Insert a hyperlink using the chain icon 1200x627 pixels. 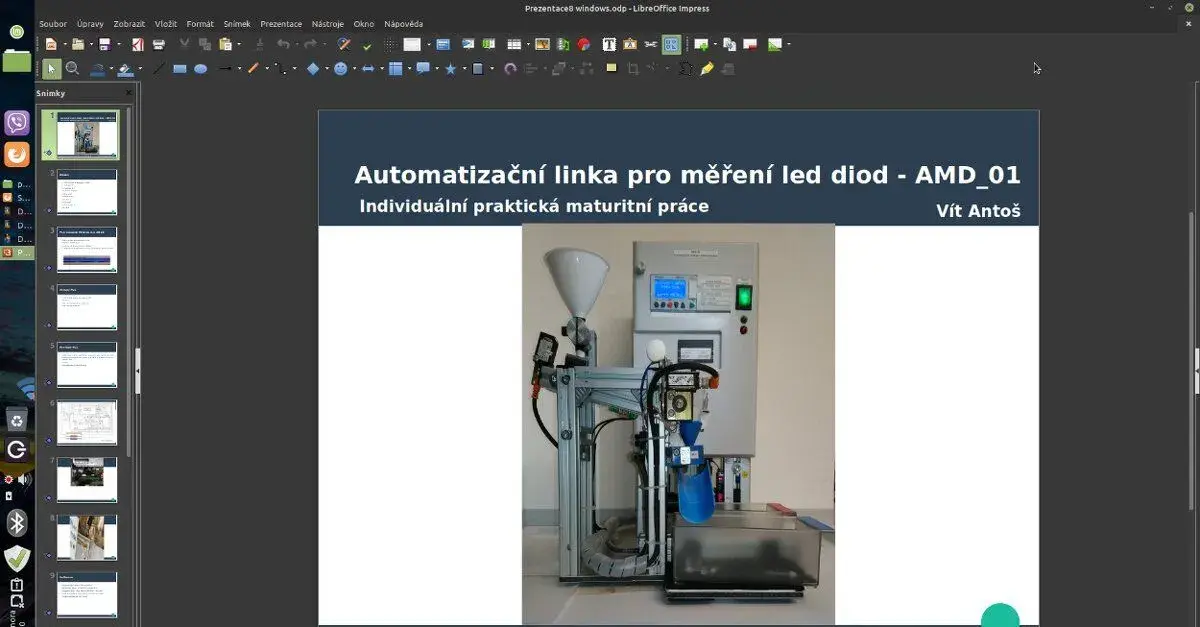click(649, 44)
